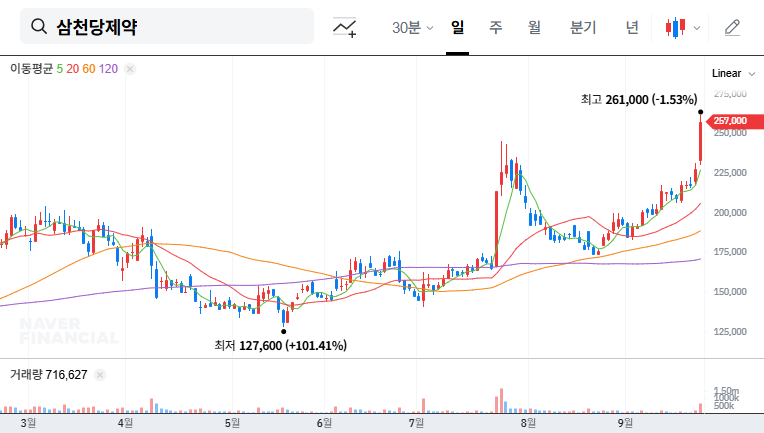Click the candlestick chart type icon
Image resolution: width=764 pixels, height=433 pixels.
675,28
